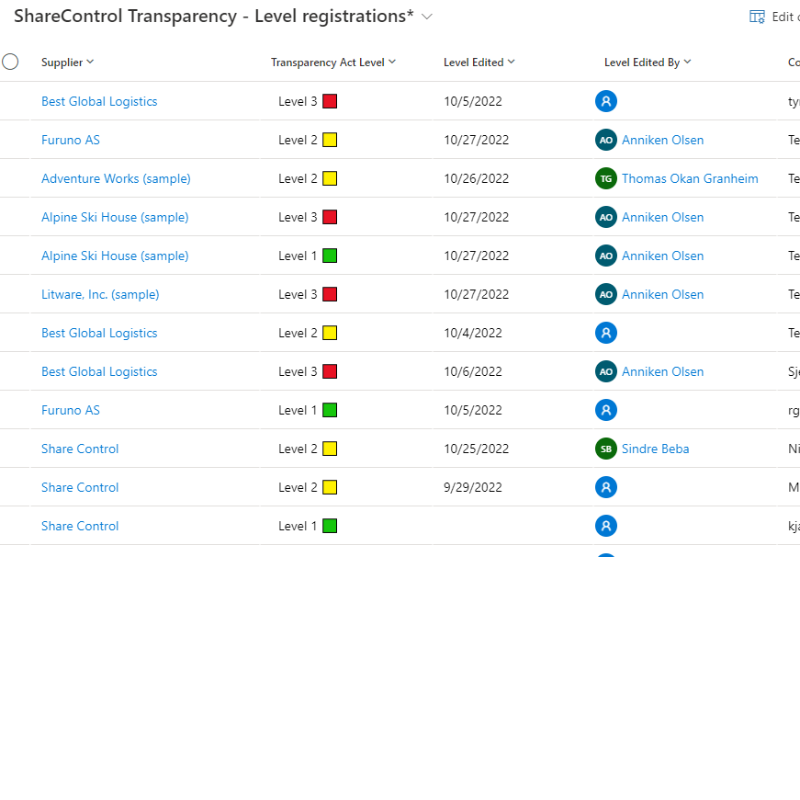Click the green swatch in the Alpine Ski House Level 1 row
The height and width of the screenshot is (800, 800).
(330, 256)
